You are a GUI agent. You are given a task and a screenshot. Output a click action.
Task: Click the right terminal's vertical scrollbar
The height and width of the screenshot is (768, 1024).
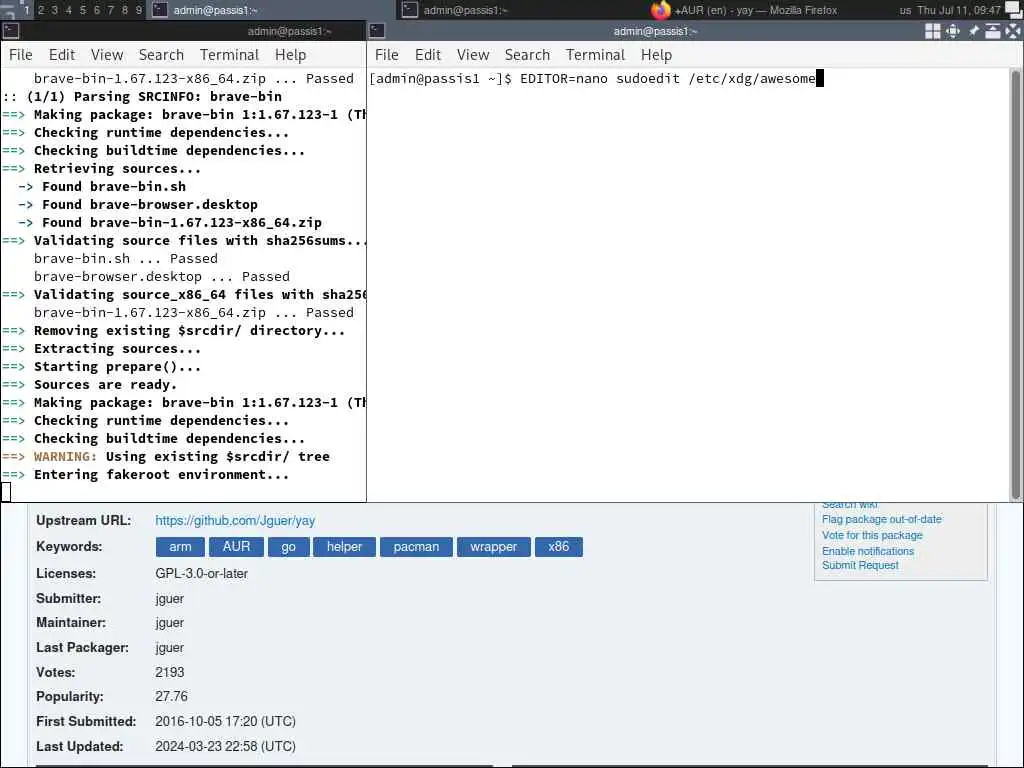tap(1016, 285)
